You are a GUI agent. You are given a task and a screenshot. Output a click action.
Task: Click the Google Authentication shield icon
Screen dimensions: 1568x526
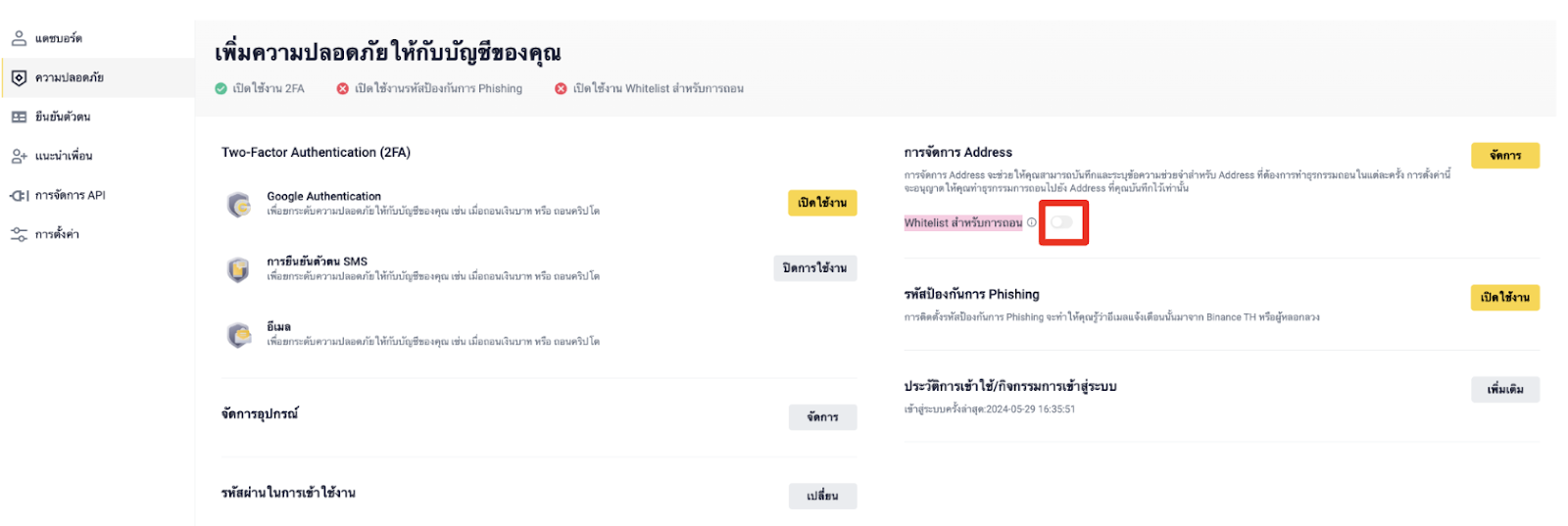tap(239, 204)
